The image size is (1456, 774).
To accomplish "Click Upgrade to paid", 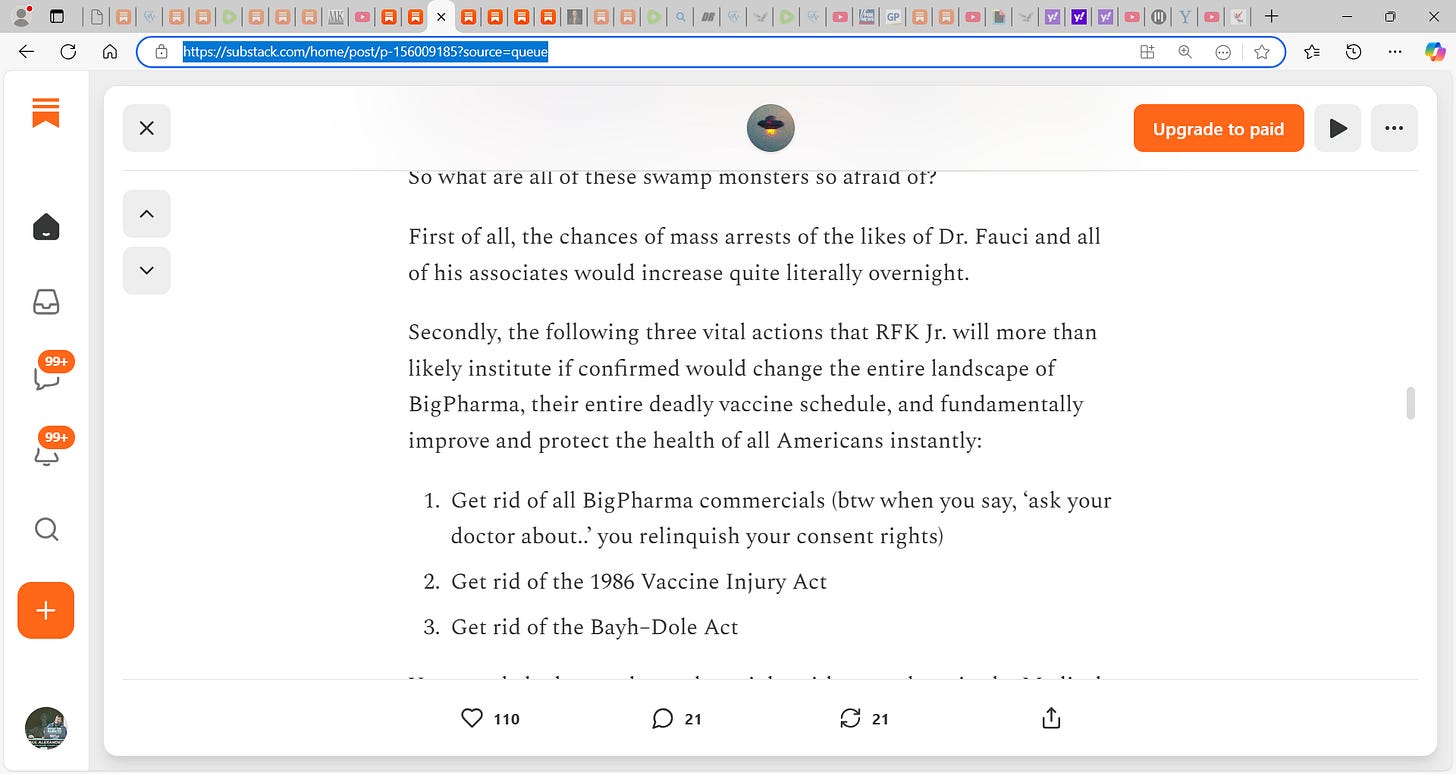I will [1218, 128].
